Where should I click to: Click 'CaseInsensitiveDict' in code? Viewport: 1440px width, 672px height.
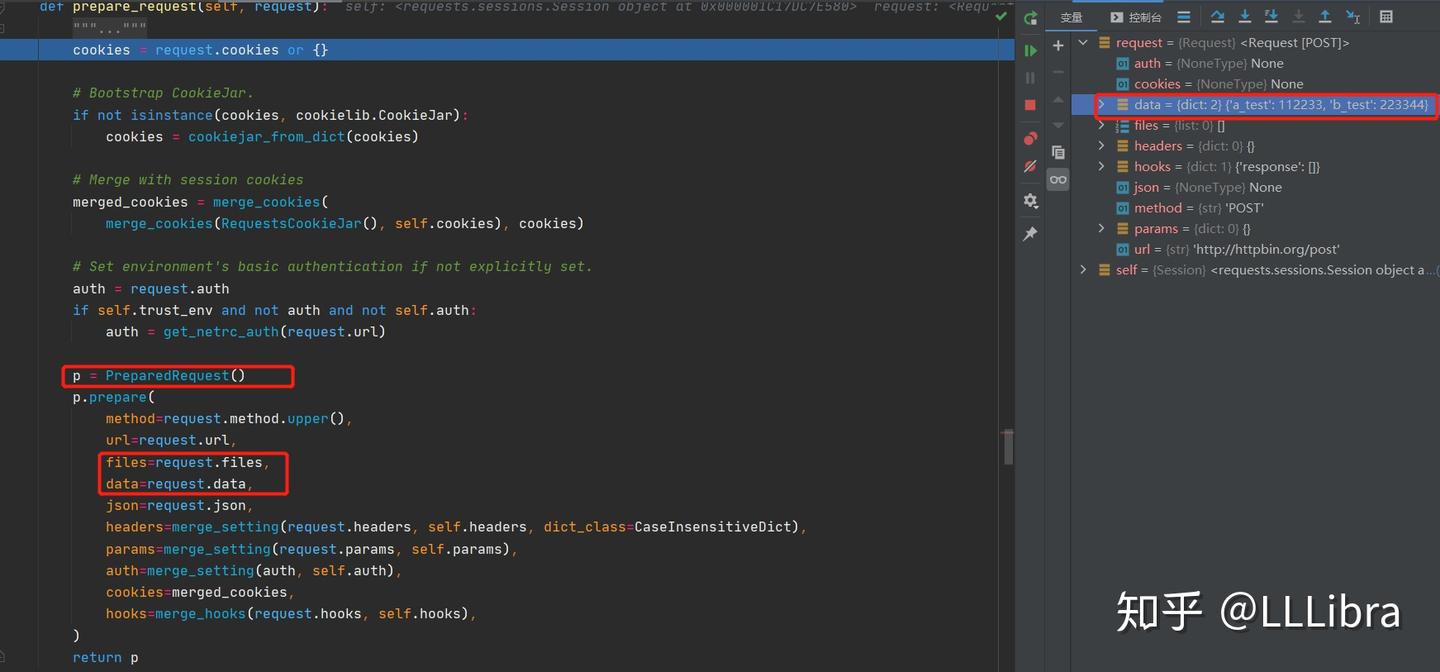[x=713, y=527]
